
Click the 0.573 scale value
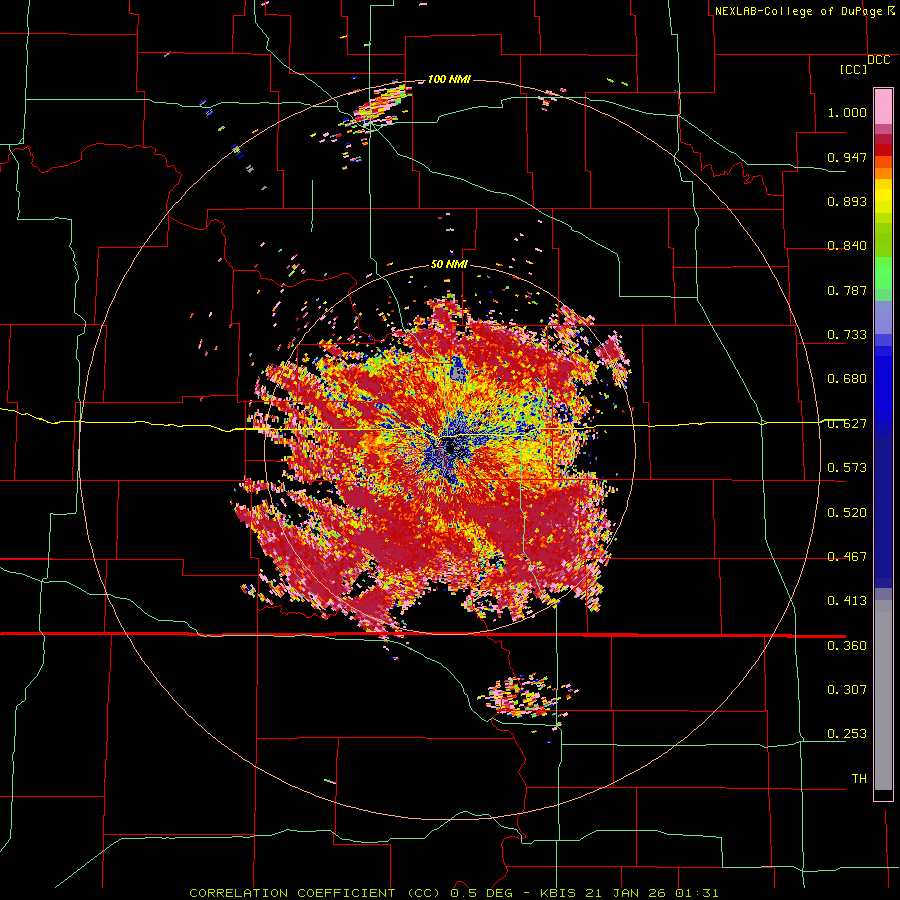pyautogui.click(x=847, y=468)
